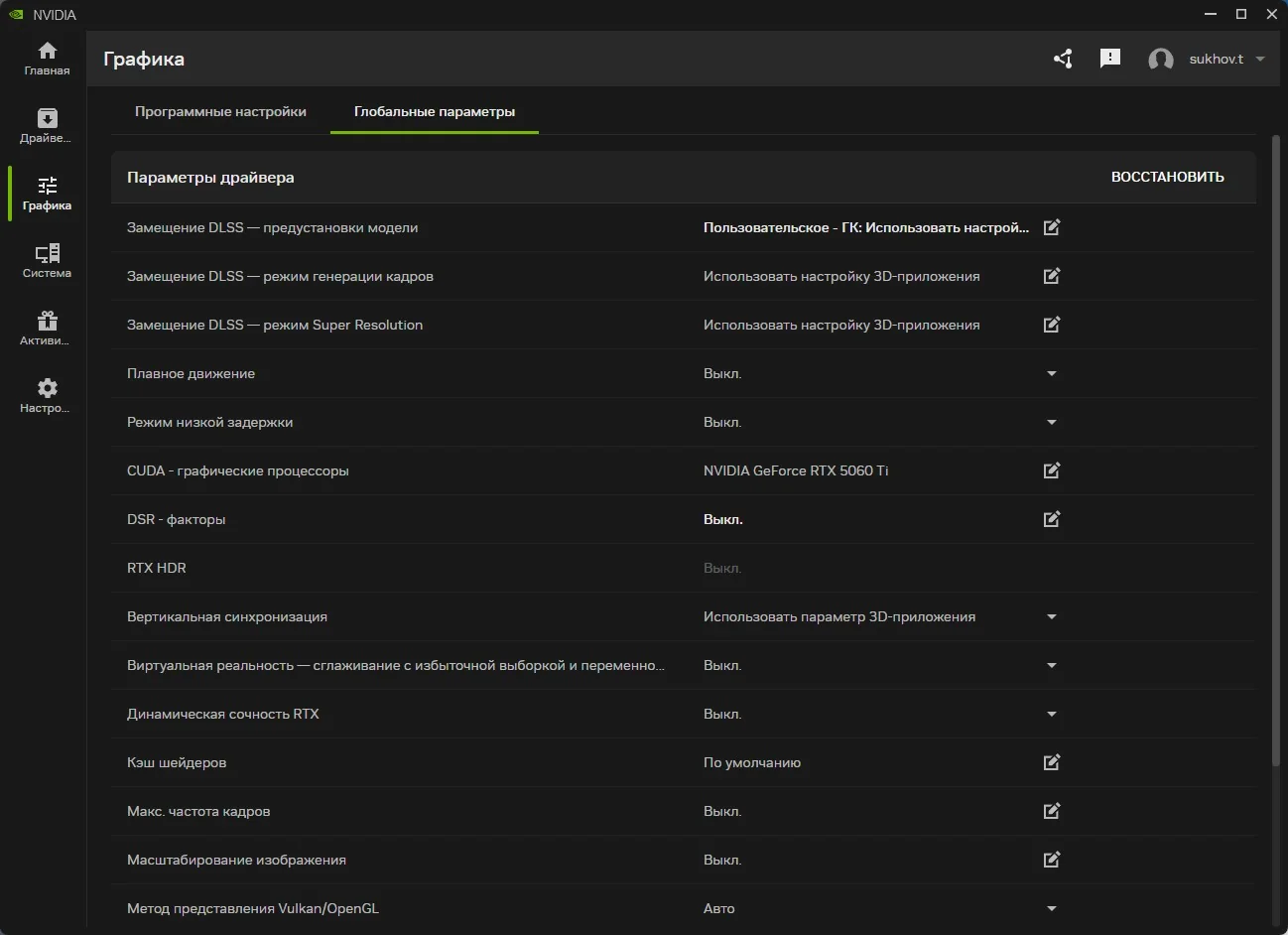This screenshot has width=1288, height=935.
Task: Expand the Плавное движение dropdown
Action: (x=1052, y=373)
